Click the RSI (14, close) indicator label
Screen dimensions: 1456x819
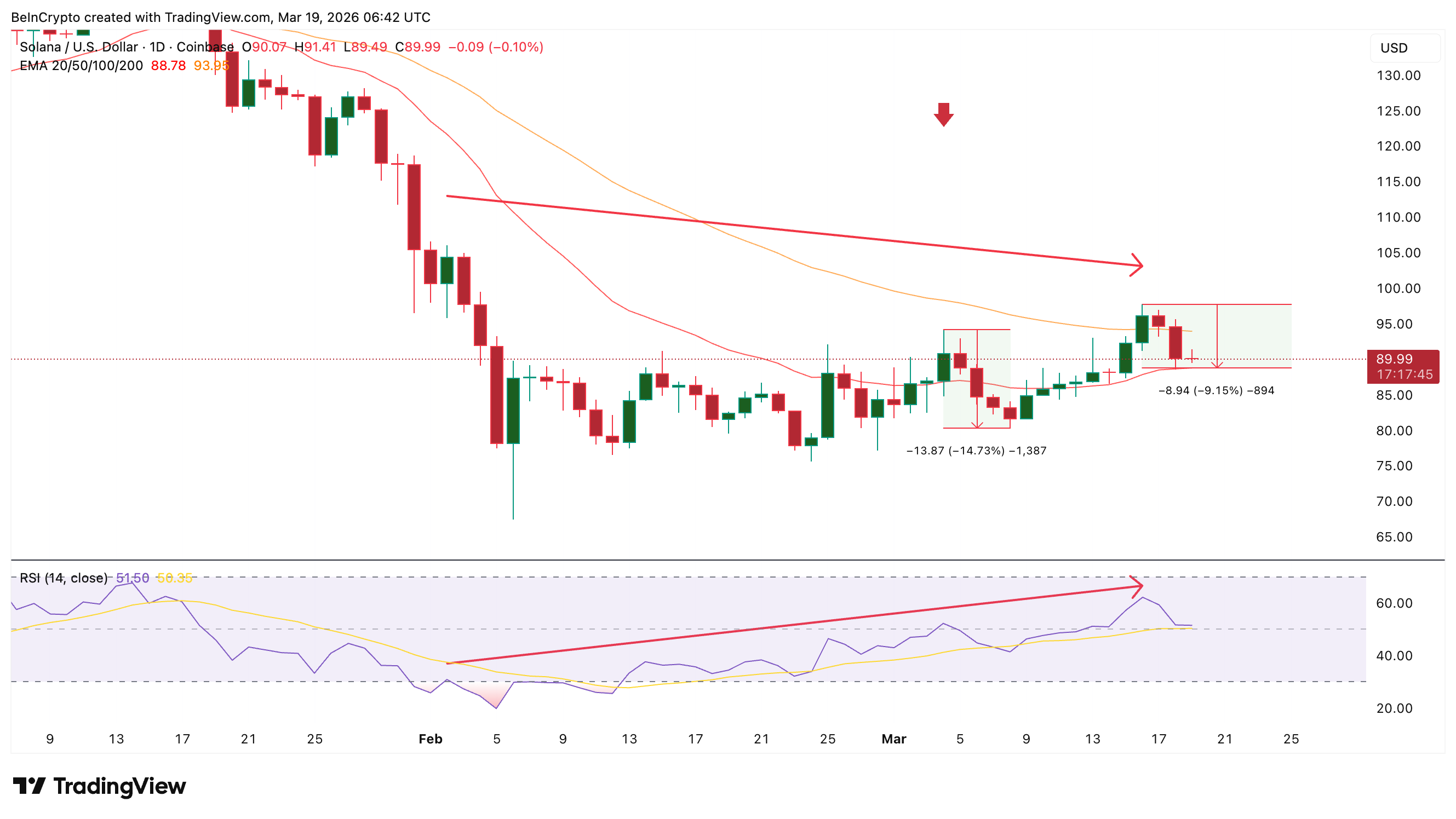click(64, 578)
